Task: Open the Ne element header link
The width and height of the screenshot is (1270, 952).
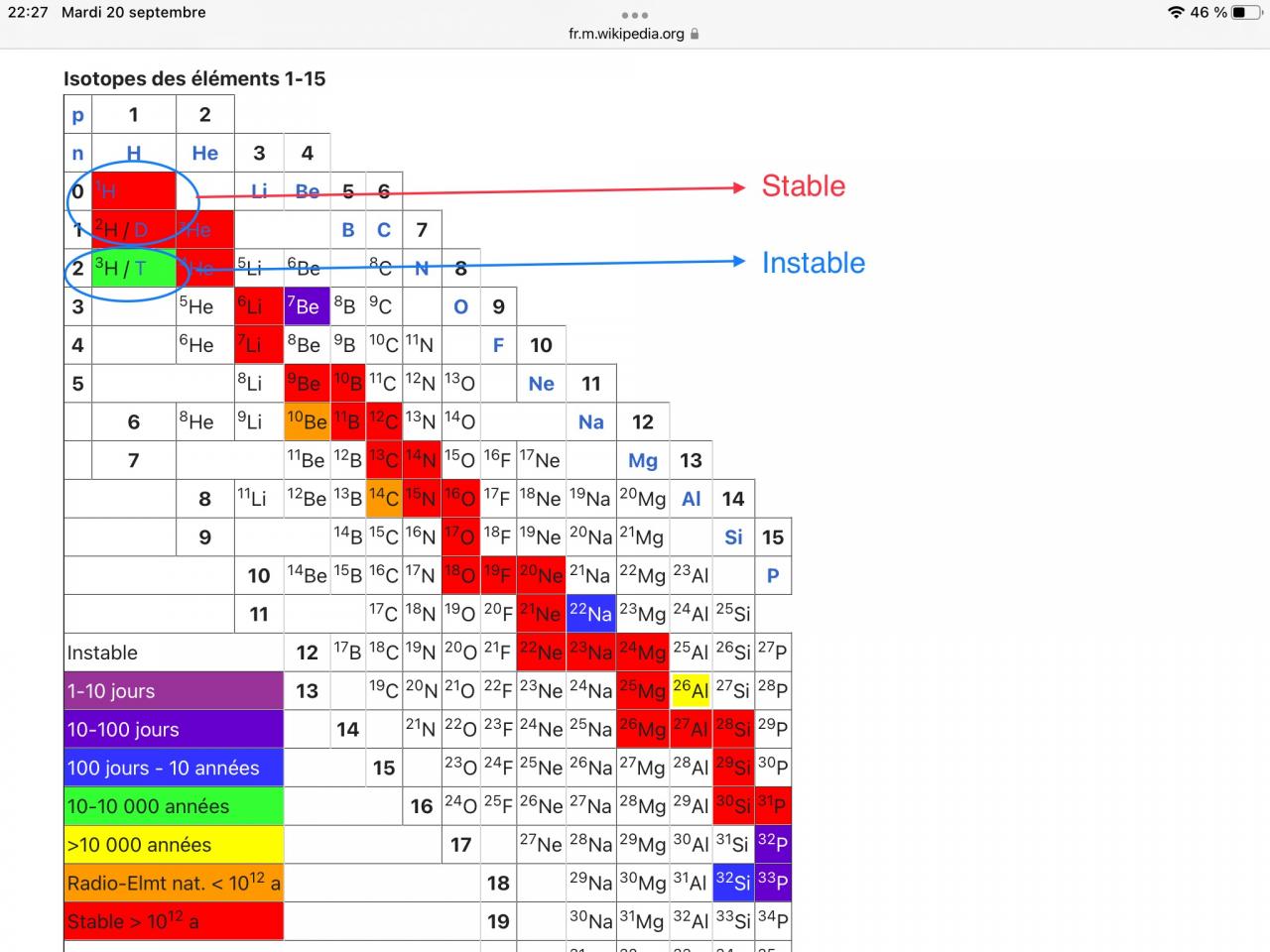Action: (542, 384)
